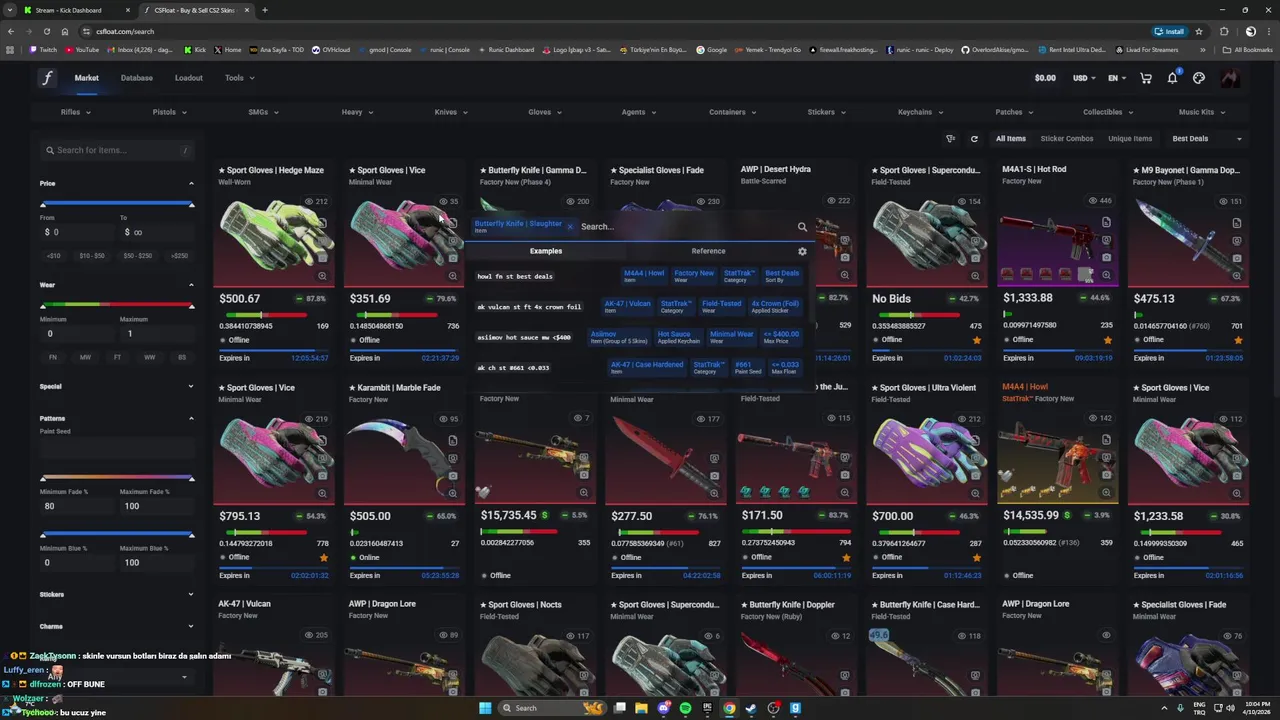Toggle the BS wear filter
The width and height of the screenshot is (1280, 720).
(x=182, y=357)
